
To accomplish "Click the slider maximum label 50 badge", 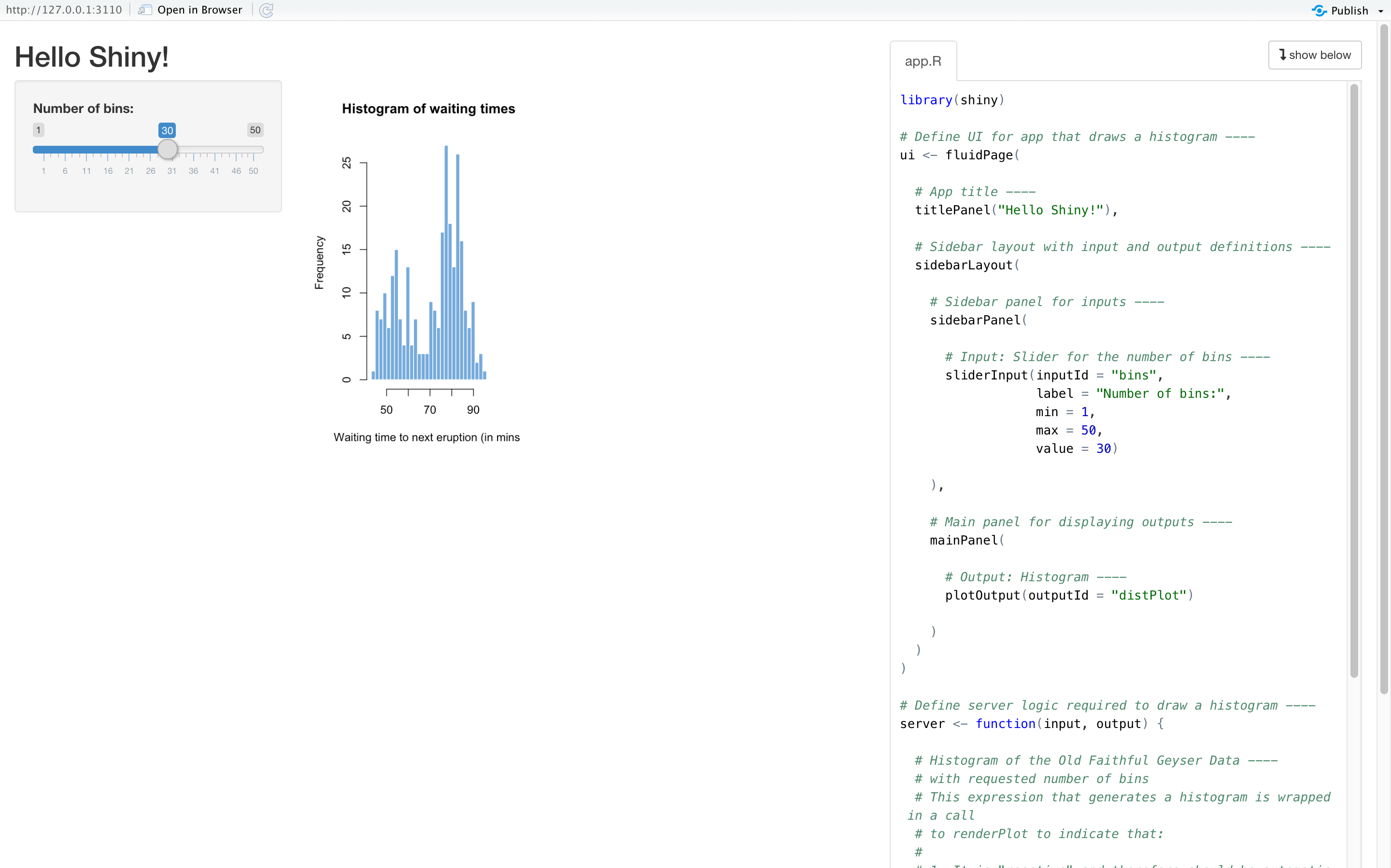I will point(255,130).
